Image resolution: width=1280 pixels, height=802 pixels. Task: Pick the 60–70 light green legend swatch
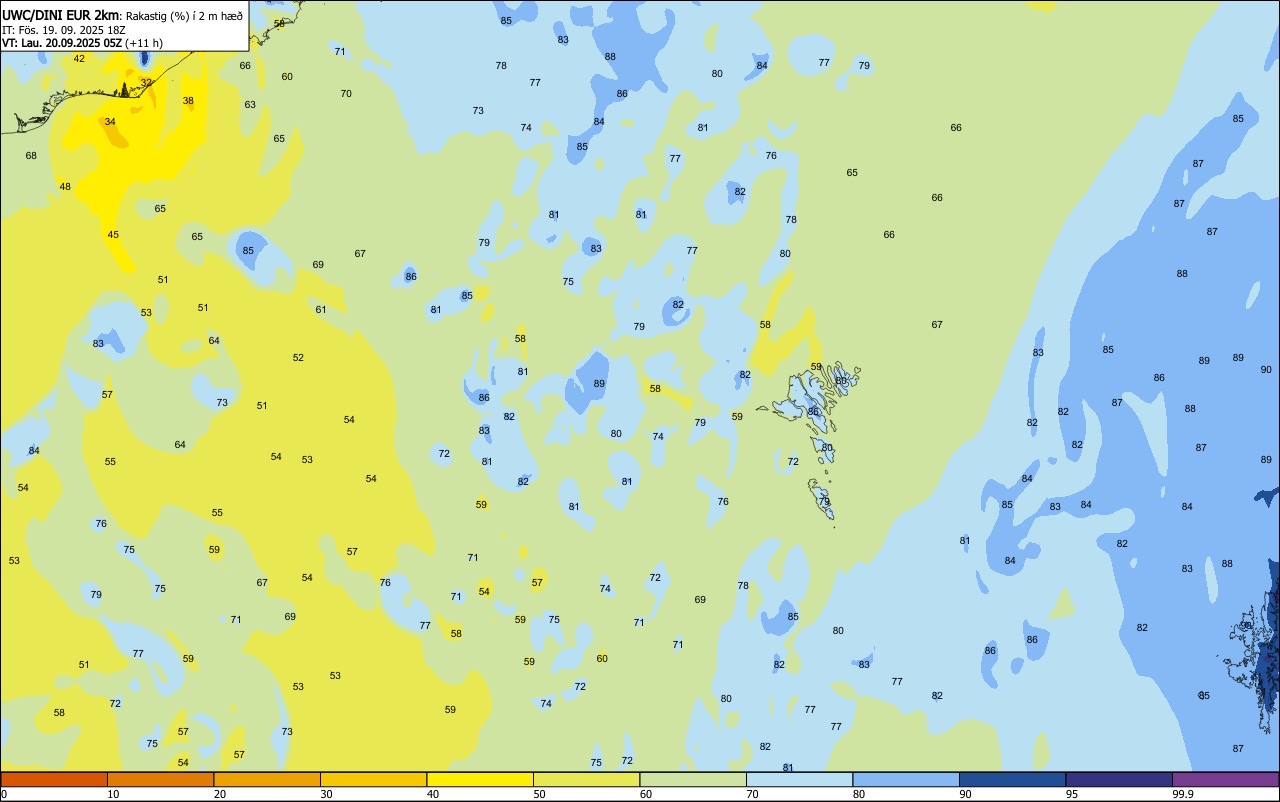[693, 779]
